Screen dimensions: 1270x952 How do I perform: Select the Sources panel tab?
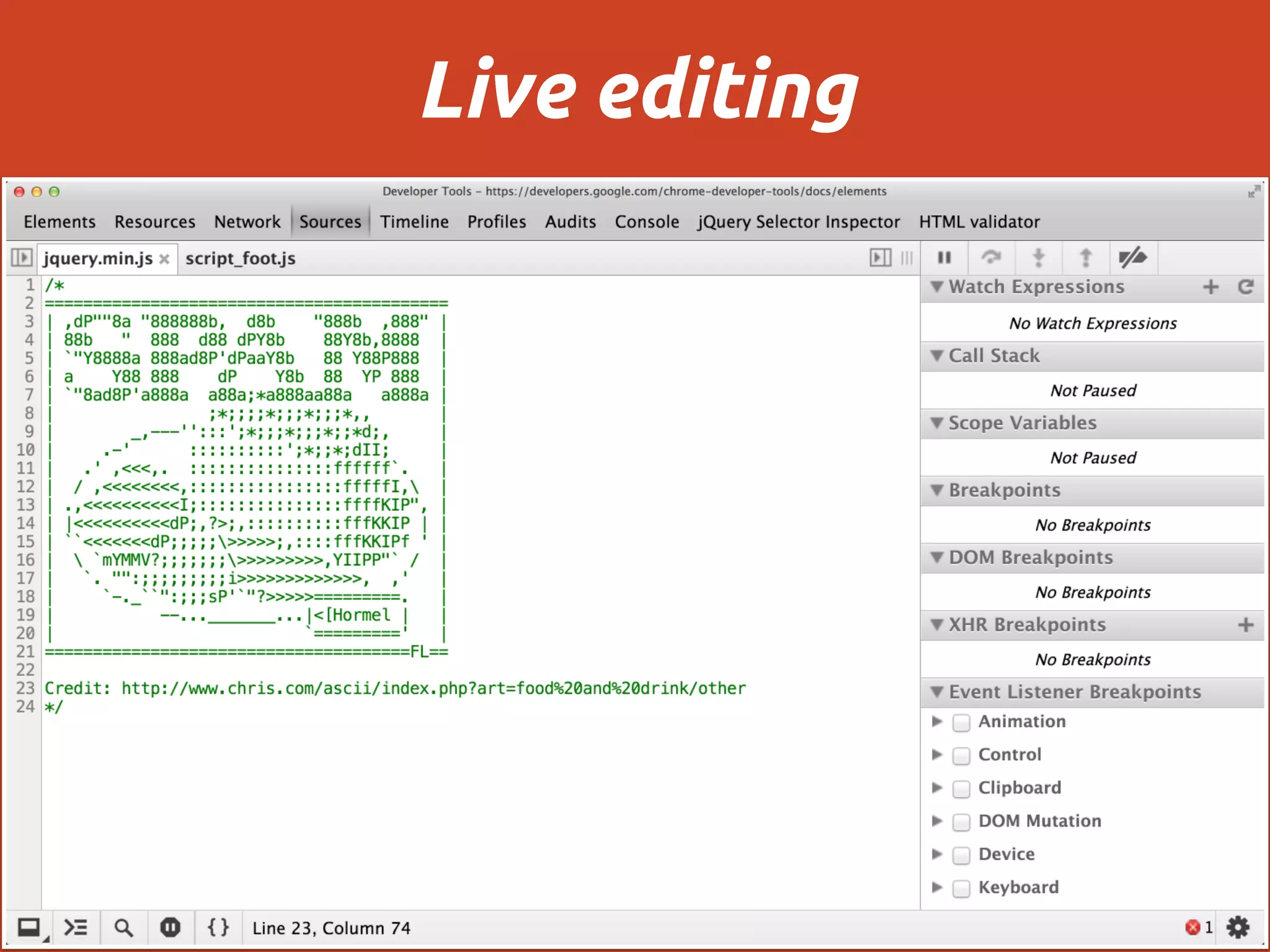[x=330, y=222]
